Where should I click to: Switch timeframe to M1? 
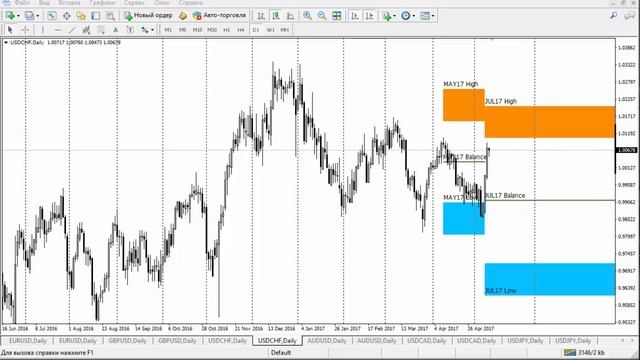168,30
